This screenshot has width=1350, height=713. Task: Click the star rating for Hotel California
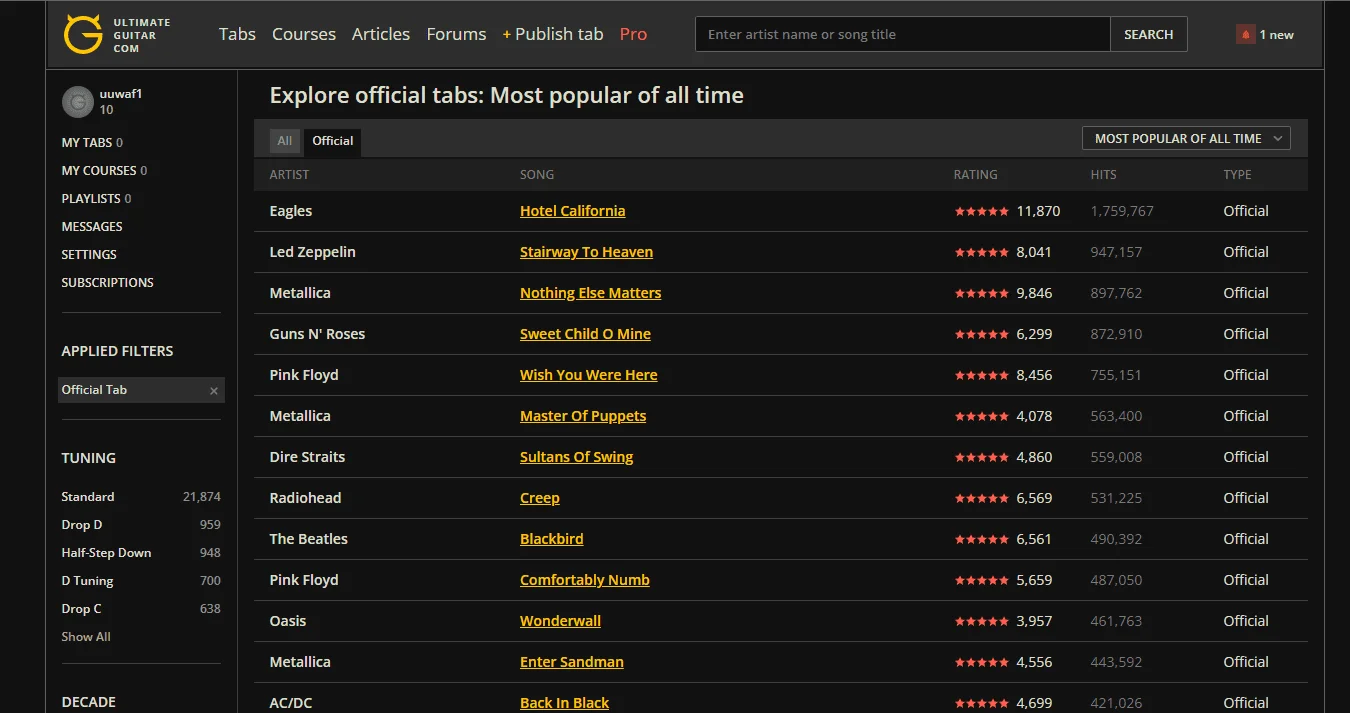click(981, 211)
